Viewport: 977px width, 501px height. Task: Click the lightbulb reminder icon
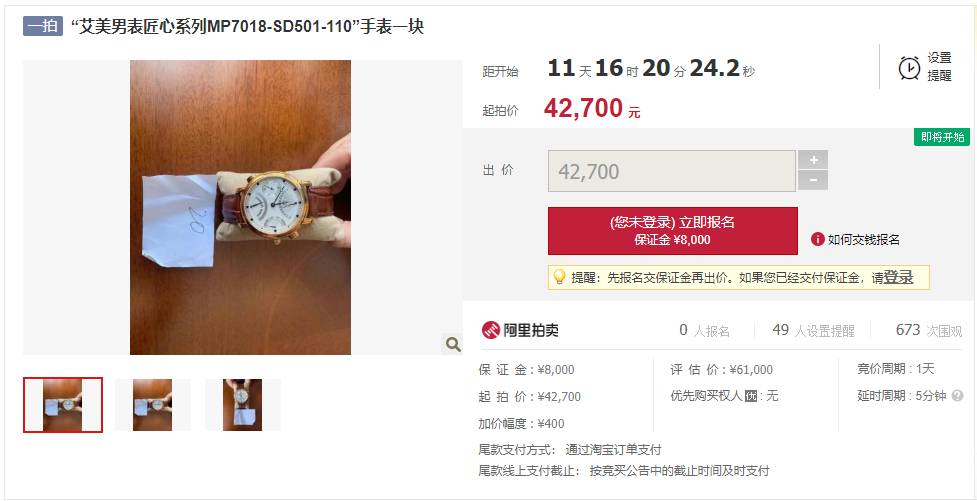560,277
